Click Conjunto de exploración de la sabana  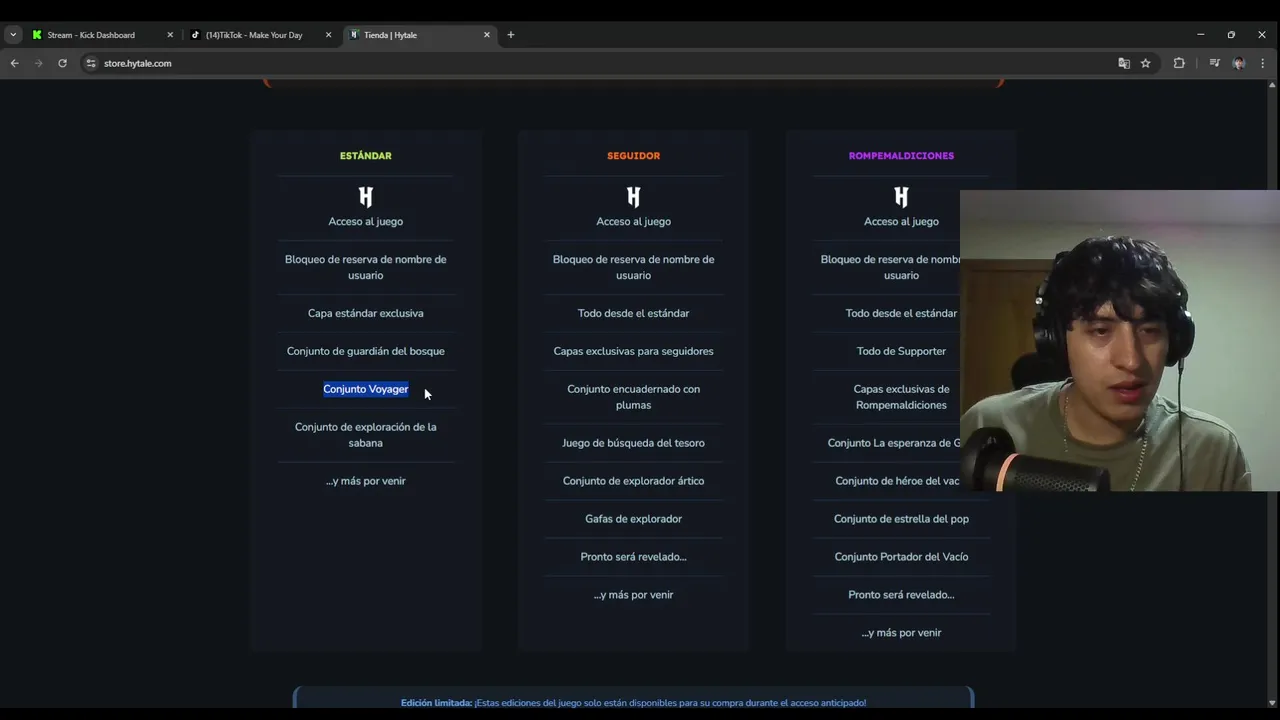[366, 435]
